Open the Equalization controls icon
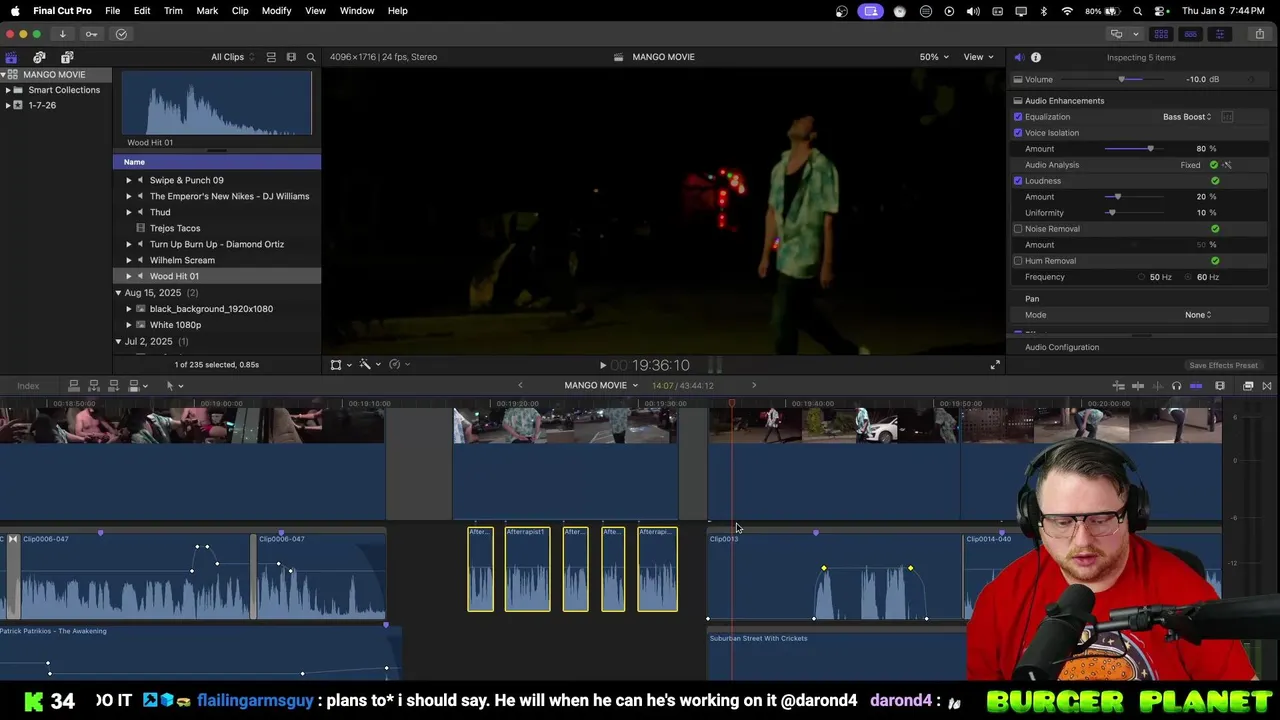 click(1227, 117)
